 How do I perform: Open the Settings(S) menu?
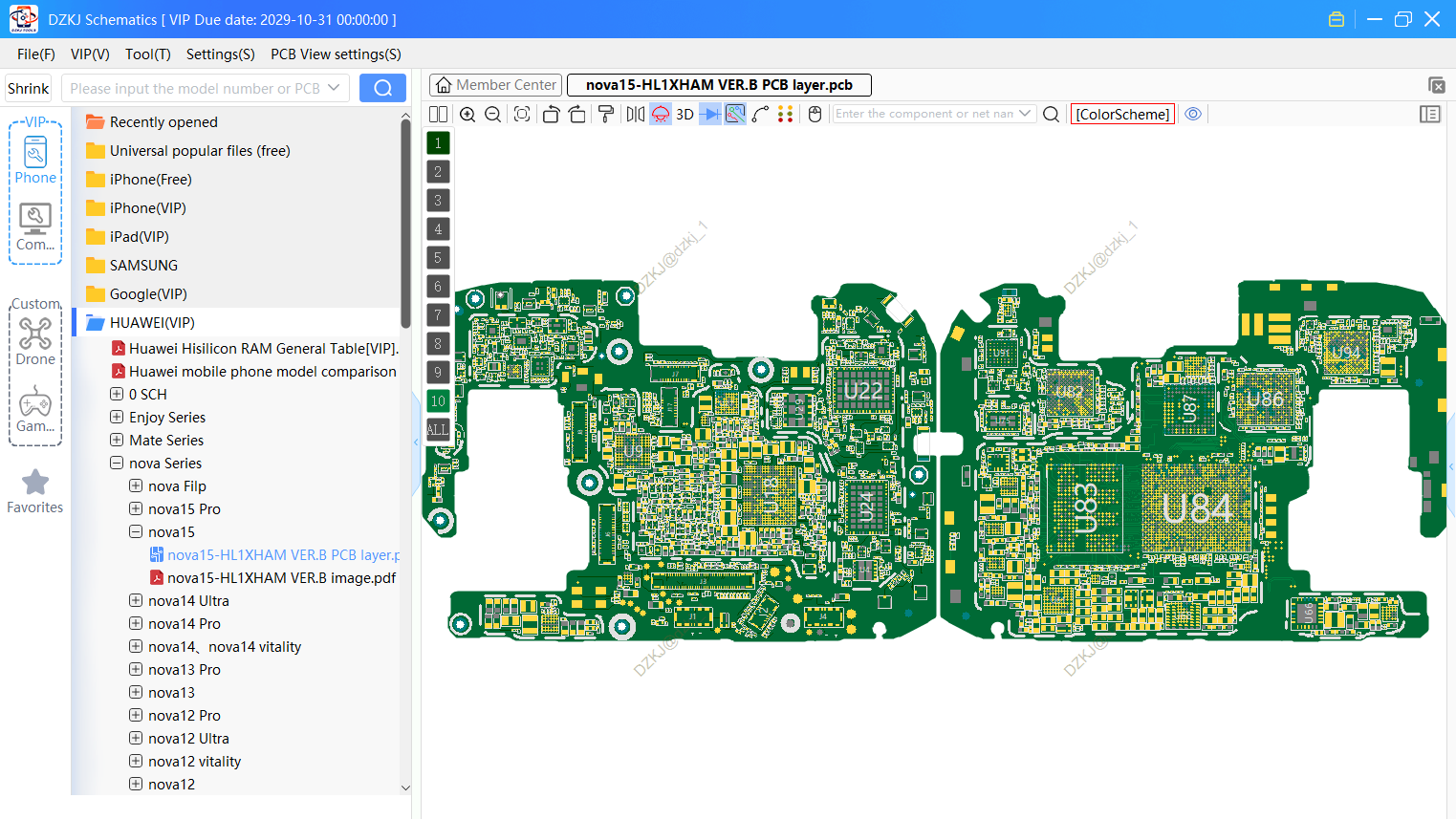[x=221, y=54]
